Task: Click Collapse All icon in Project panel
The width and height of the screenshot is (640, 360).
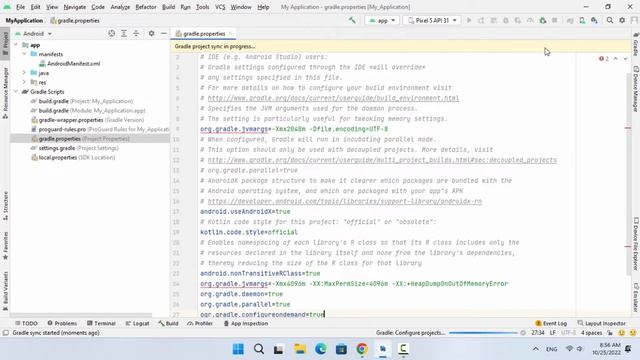Action: click(x=136, y=33)
